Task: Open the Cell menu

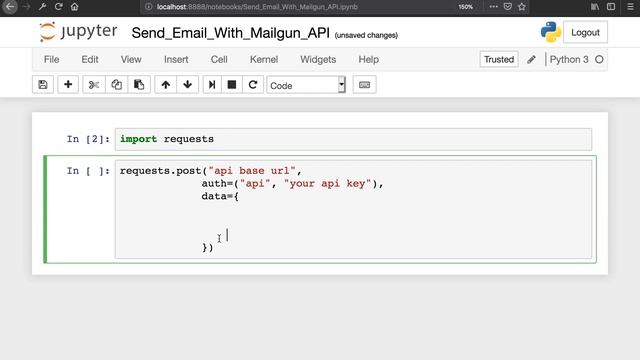Action: 219,60
